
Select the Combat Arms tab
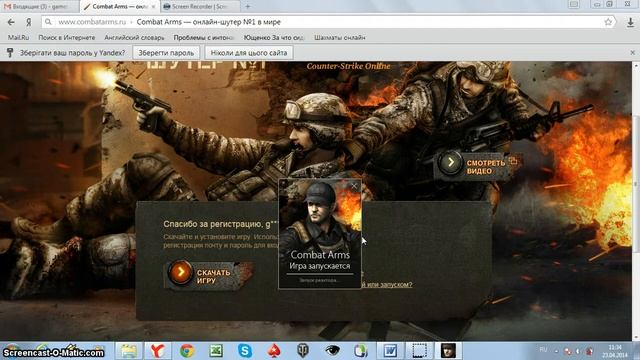tap(119, 7)
